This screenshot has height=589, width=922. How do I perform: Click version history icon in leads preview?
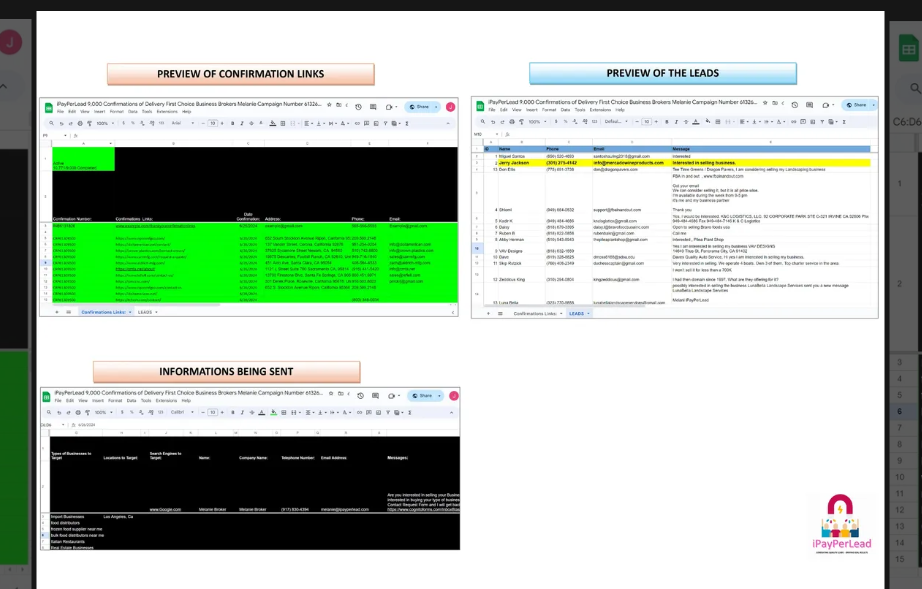(794, 105)
